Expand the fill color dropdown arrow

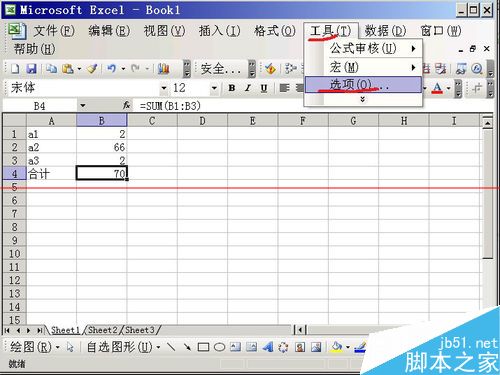tap(348, 347)
